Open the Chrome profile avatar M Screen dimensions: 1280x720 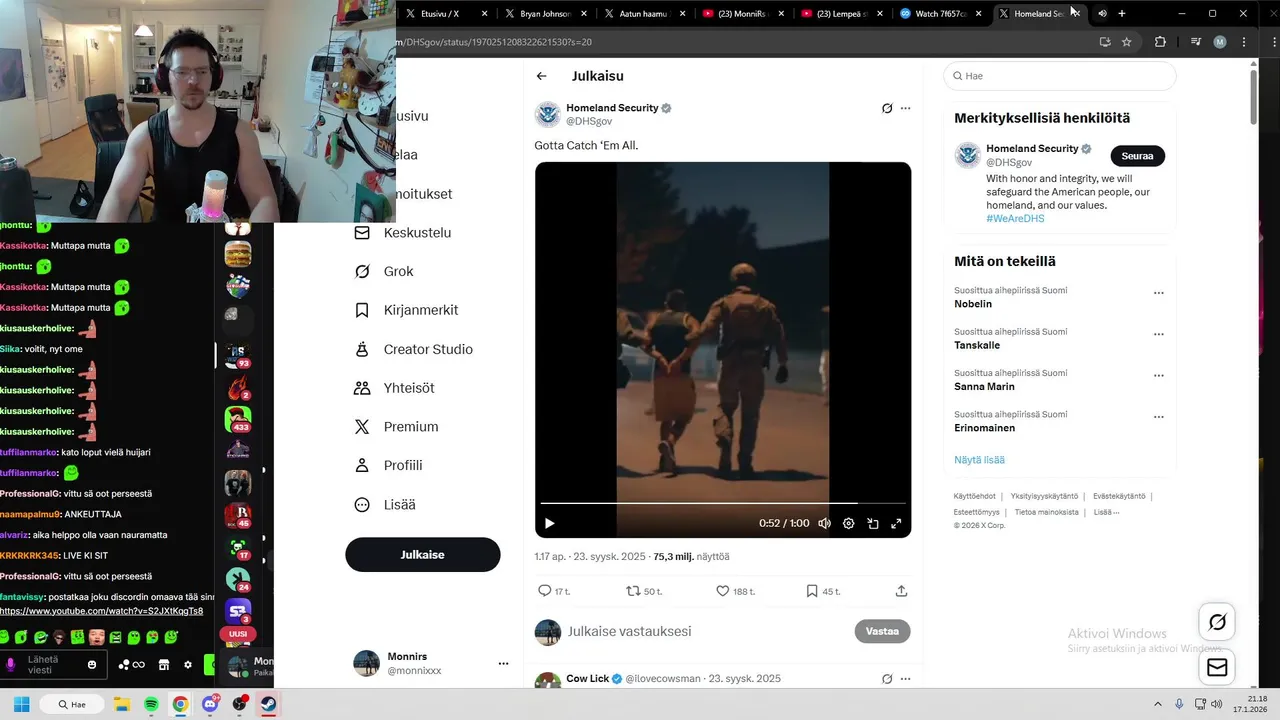point(1220,42)
